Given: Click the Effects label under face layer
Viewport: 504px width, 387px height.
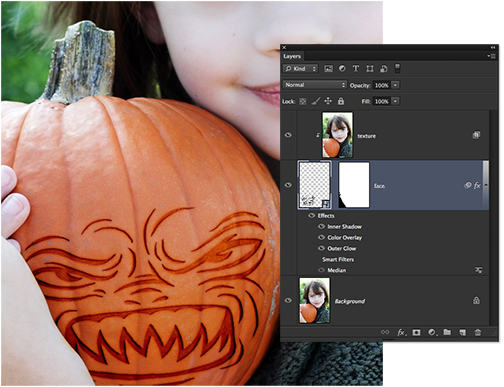Looking at the screenshot, I should tap(326, 216).
